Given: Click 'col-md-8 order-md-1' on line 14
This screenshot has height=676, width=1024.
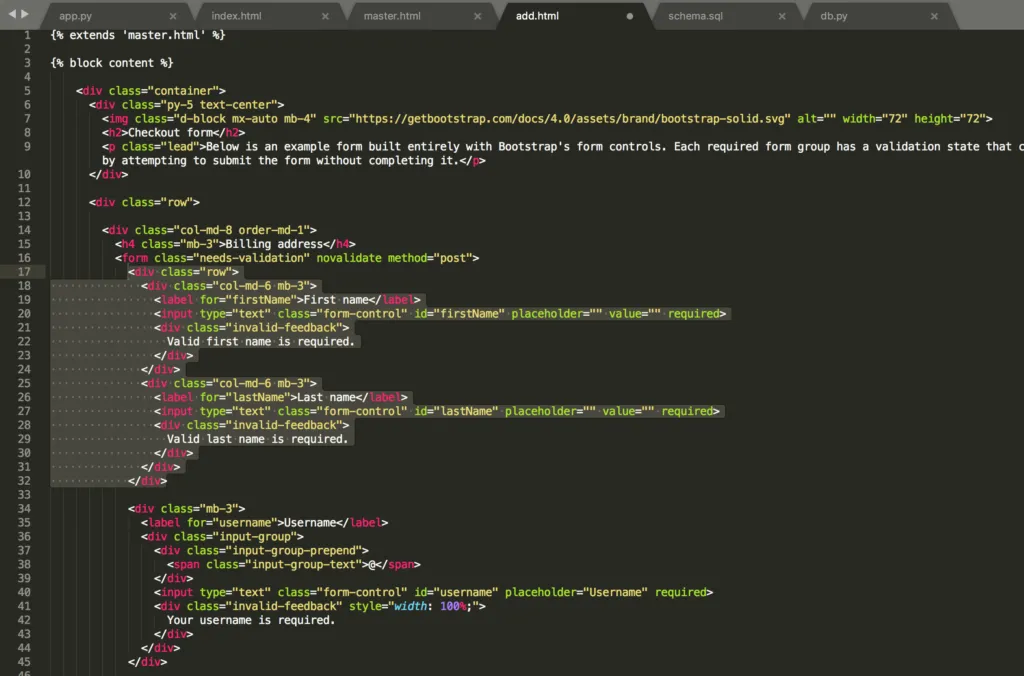Looking at the screenshot, I should [x=241, y=230].
